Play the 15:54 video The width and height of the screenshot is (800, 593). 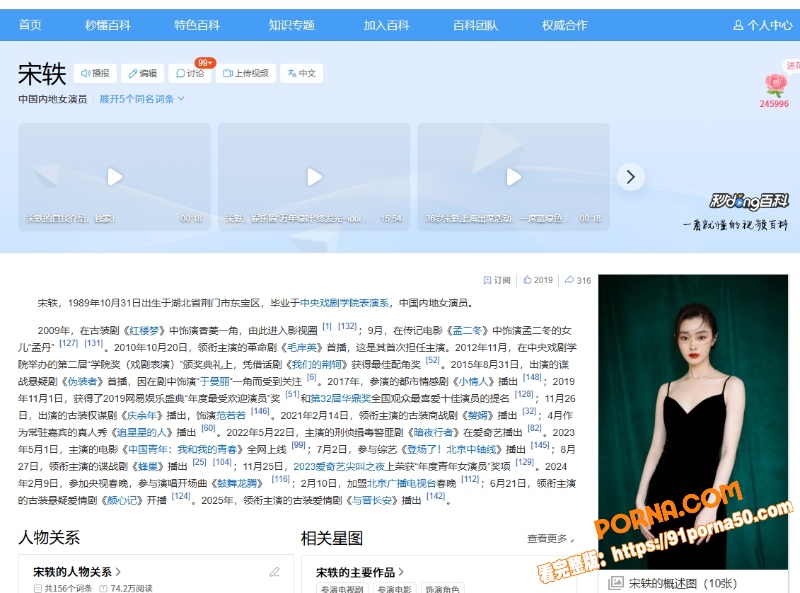pyautogui.click(x=314, y=177)
